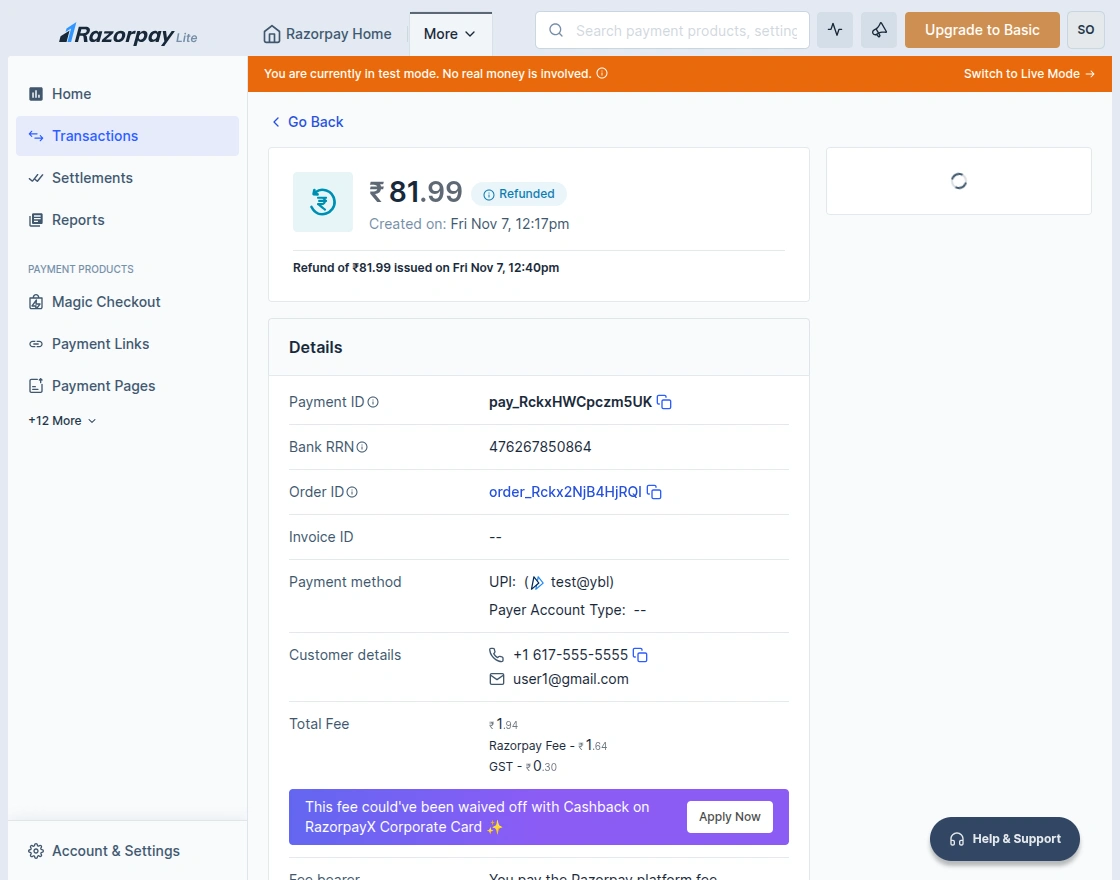This screenshot has height=880, width=1120.
Task: Select Reports in the sidebar
Action: (77, 220)
